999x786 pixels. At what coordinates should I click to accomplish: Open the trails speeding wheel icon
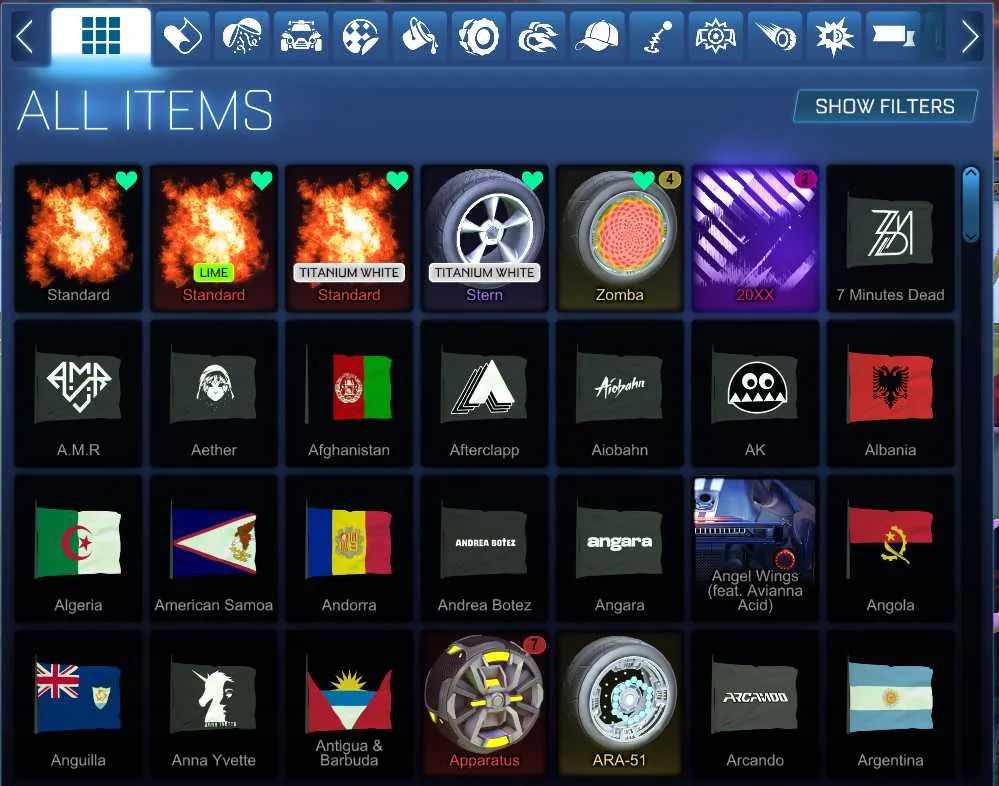(x=775, y=36)
